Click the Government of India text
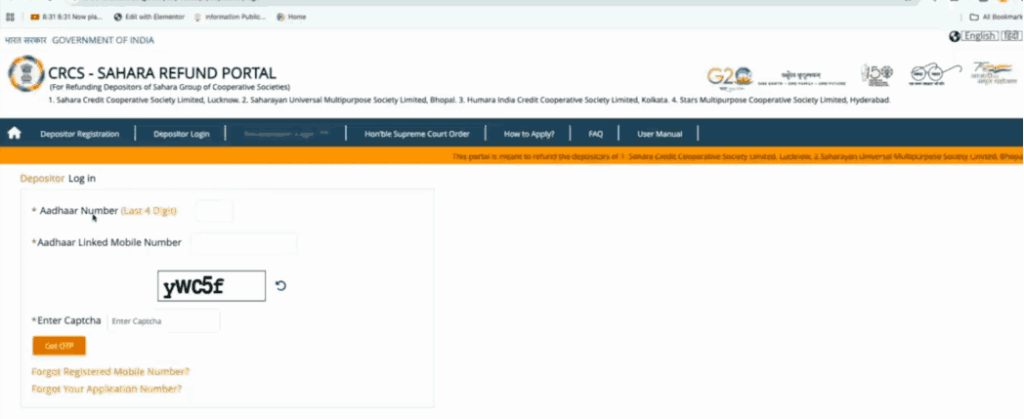This screenshot has height=419, width=1024. pos(103,40)
